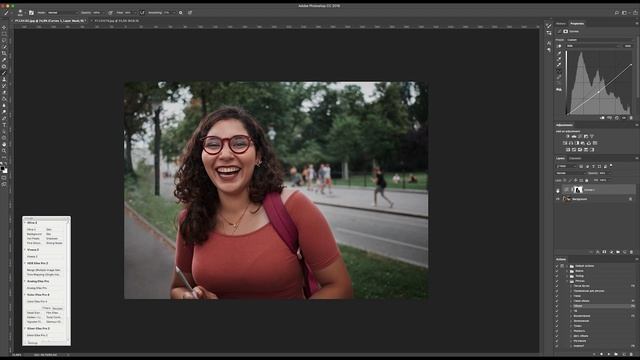This screenshot has width=640, height=360.
Task: Switch to the Channels tab
Action: tap(575, 158)
